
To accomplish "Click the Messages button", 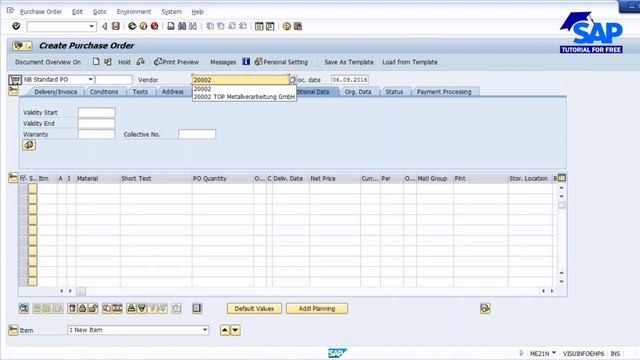I will 223,62.
